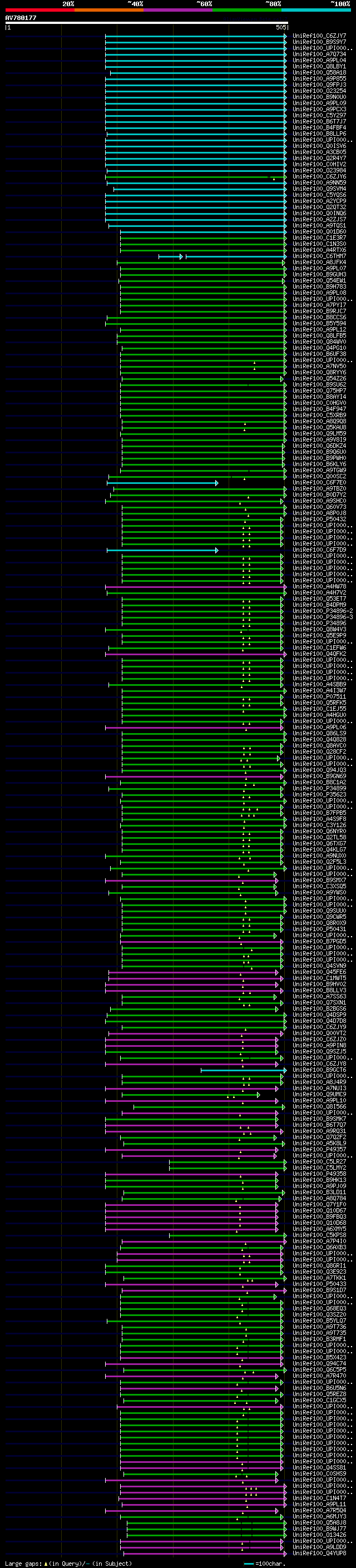Select the label UniRef100_B9GUH3
Screen dimensions: 356x1568
point(319,275)
